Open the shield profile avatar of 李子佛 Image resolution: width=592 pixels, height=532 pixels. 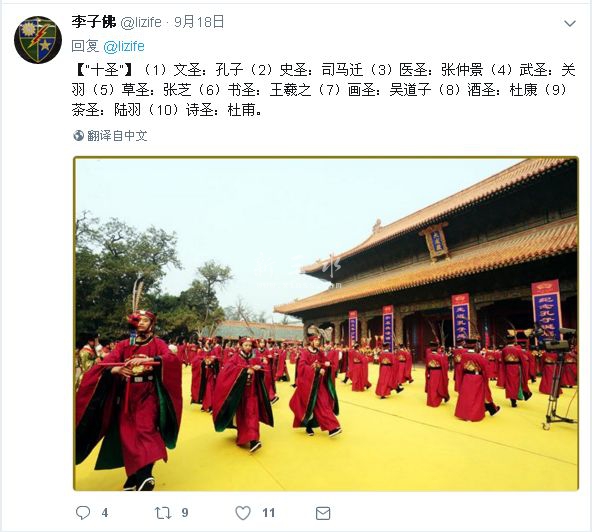[x=38, y=40]
